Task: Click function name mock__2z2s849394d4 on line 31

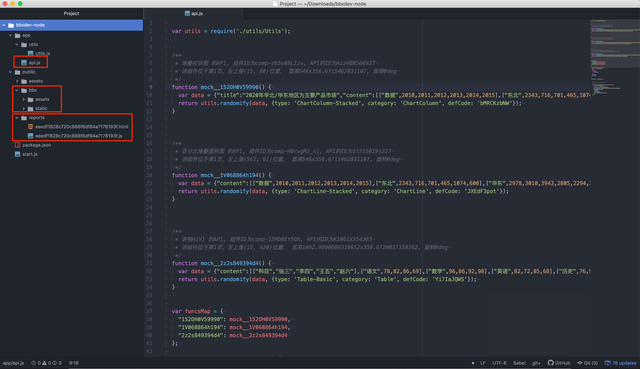Action: [x=229, y=263]
